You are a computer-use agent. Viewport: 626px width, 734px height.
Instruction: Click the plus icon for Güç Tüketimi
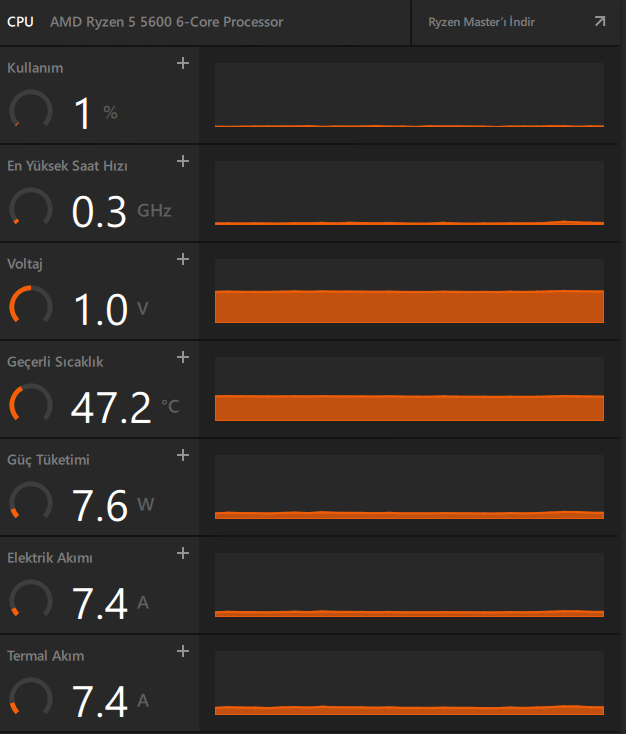coord(182,455)
